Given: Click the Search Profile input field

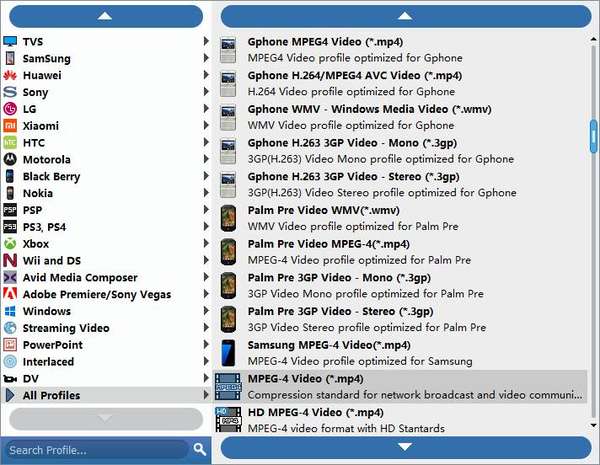Looking at the screenshot, I should click(x=95, y=450).
